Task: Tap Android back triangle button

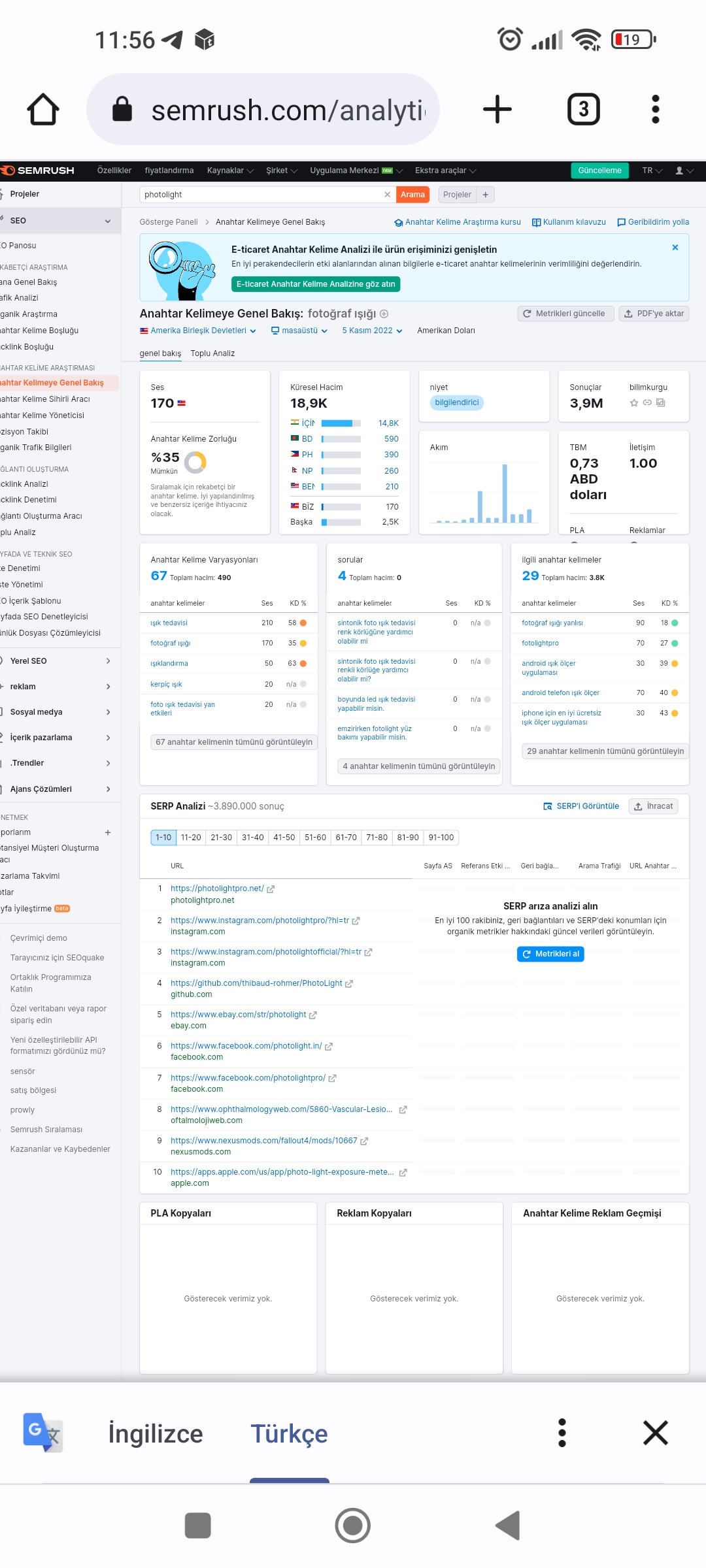Action: pyautogui.click(x=508, y=1526)
